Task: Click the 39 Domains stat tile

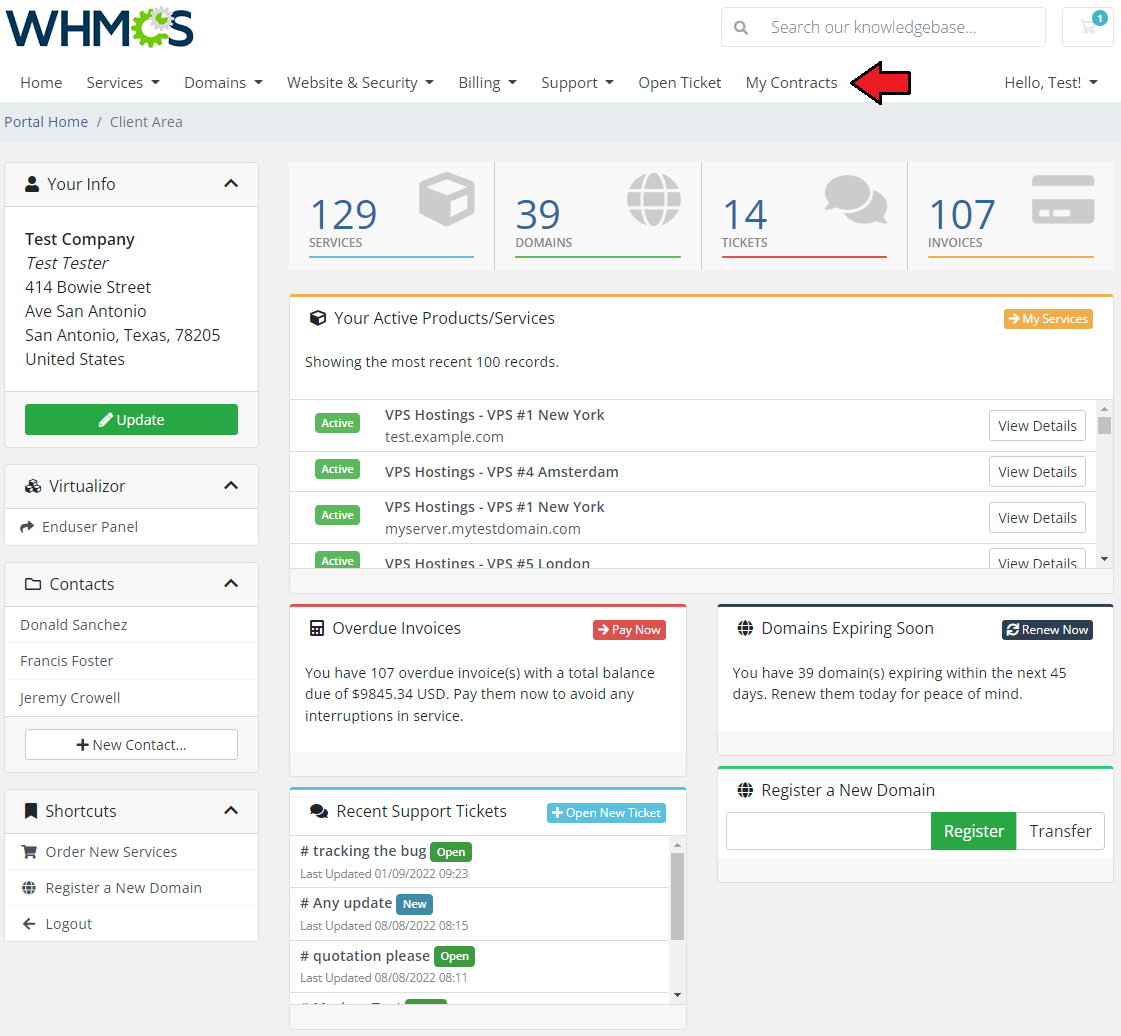Action: click(x=598, y=217)
